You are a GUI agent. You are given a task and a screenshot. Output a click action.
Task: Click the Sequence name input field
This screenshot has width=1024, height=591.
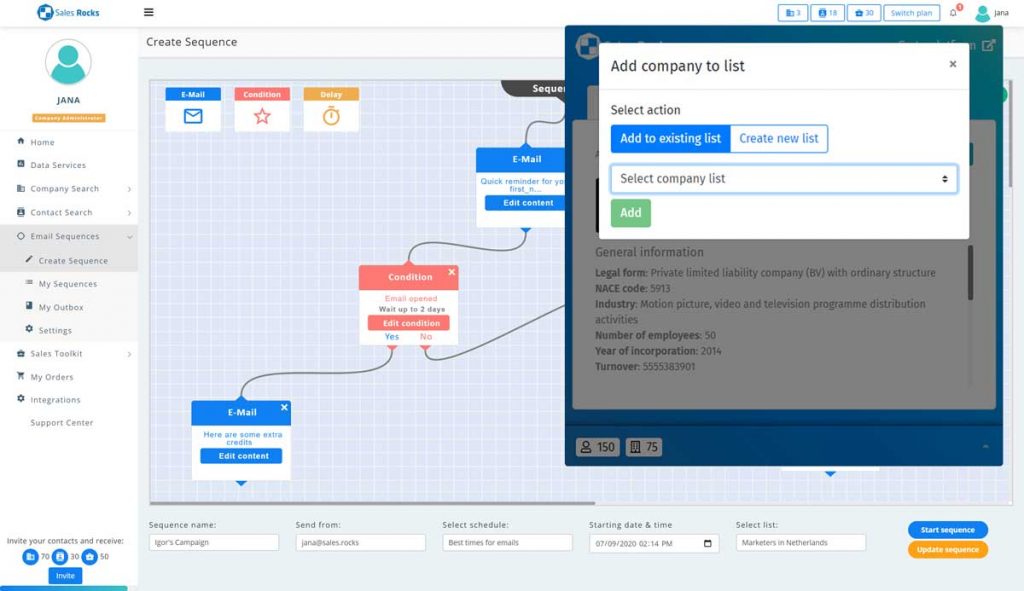(x=214, y=543)
